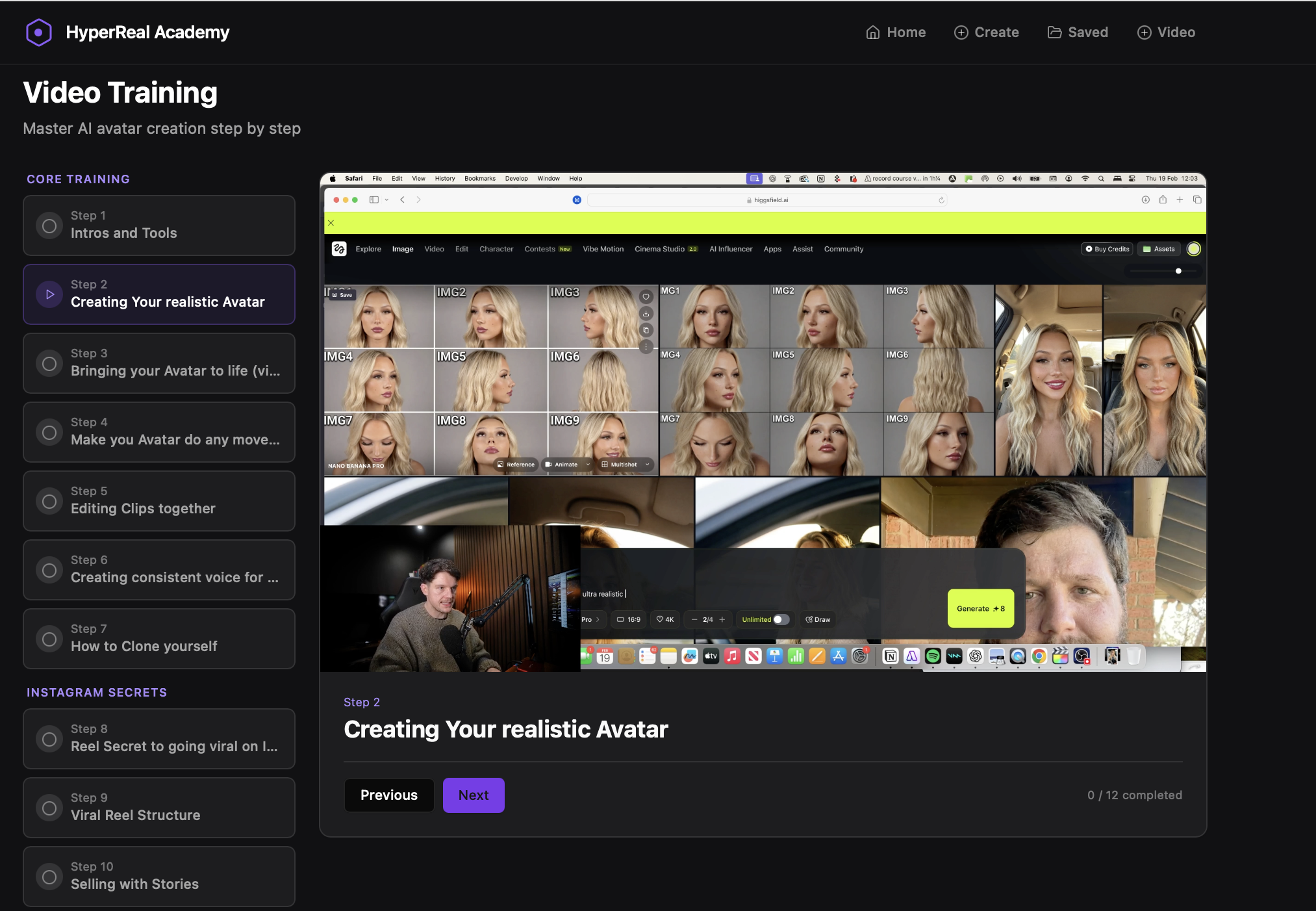The height and width of the screenshot is (911, 1316).
Task: Toggle the Step 5 Editing Clips circle
Action: click(x=49, y=501)
